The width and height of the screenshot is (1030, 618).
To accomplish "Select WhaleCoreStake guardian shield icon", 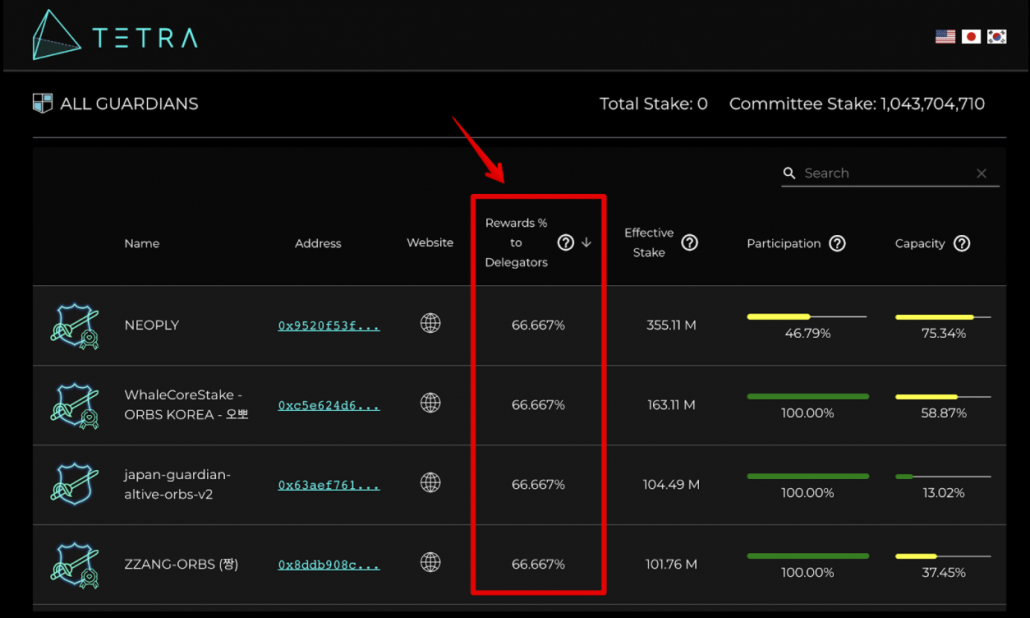I will pyautogui.click(x=75, y=406).
